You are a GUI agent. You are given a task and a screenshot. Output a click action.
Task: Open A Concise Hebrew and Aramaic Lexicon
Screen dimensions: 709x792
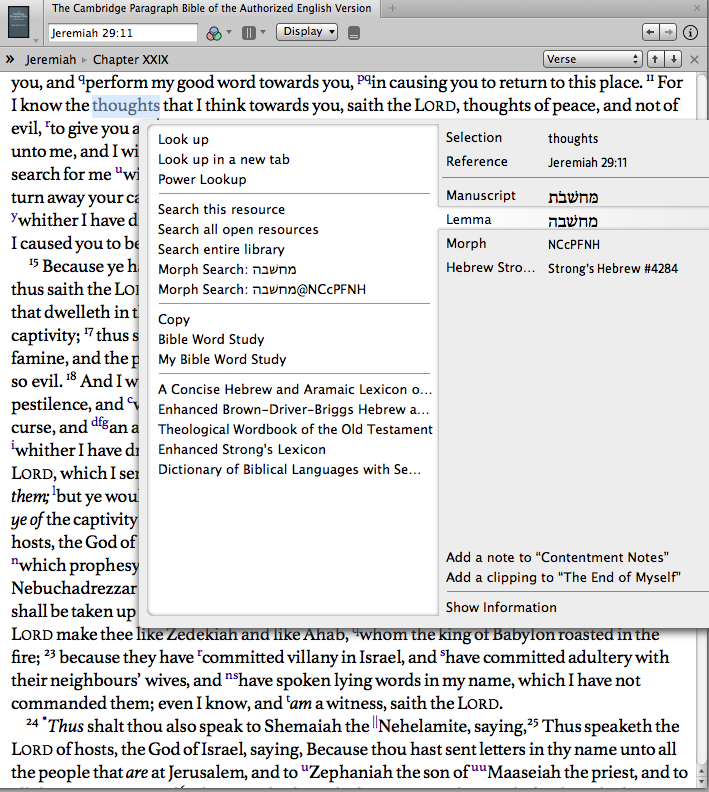click(x=295, y=389)
